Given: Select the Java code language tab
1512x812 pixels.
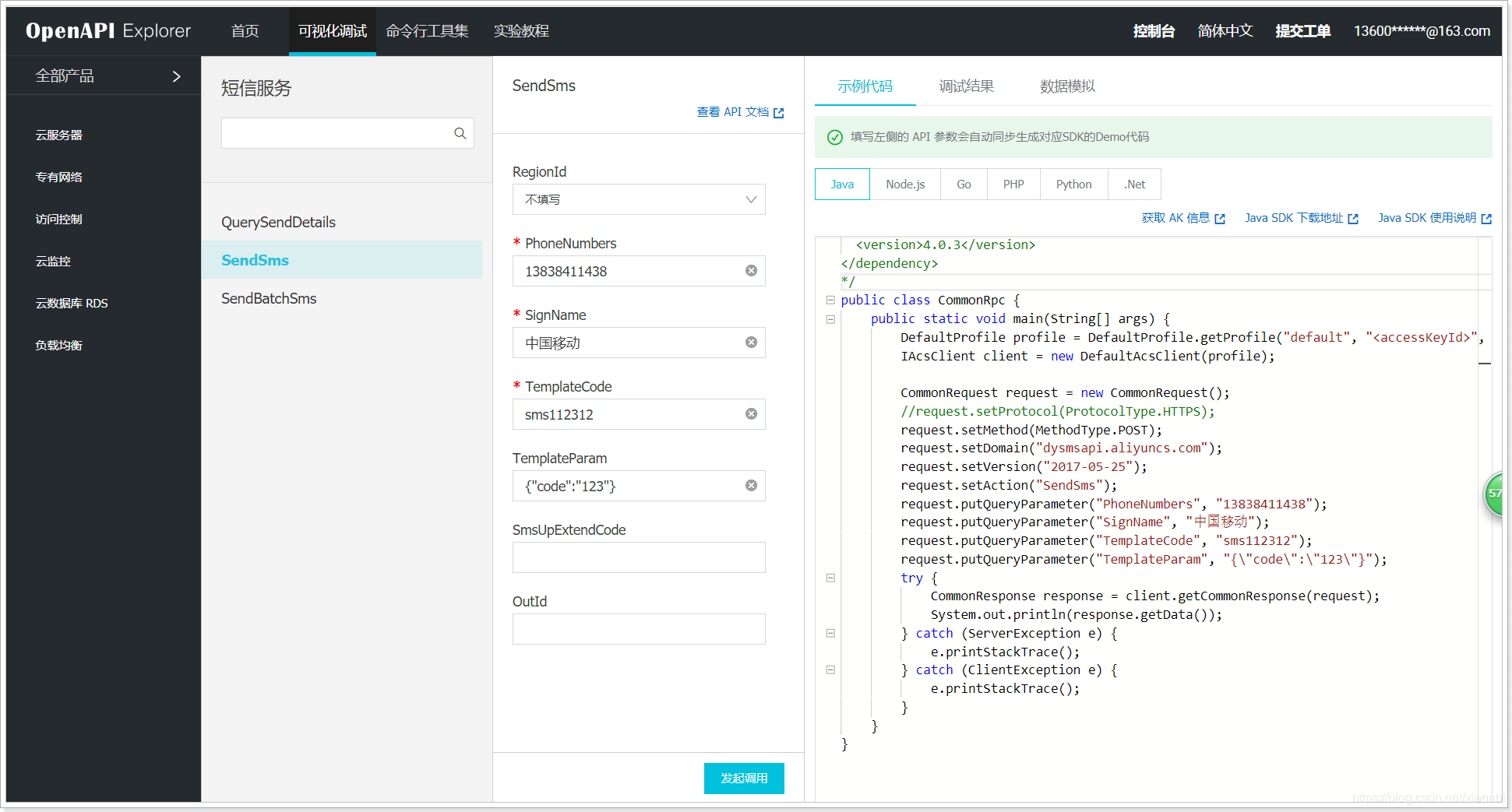Looking at the screenshot, I should [842, 185].
